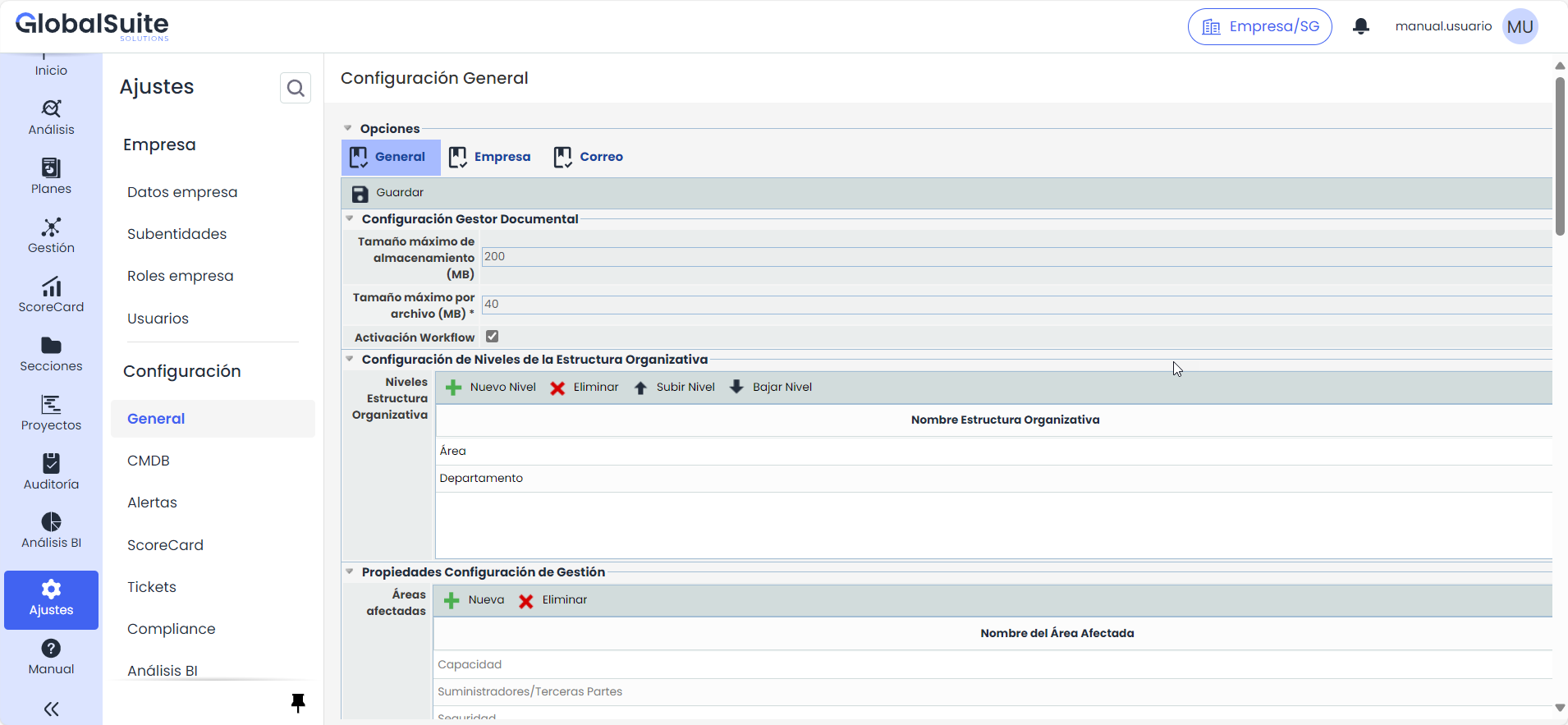Collapse the Opciones section
The width and height of the screenshot is (1568, 725).
[348, 128]
